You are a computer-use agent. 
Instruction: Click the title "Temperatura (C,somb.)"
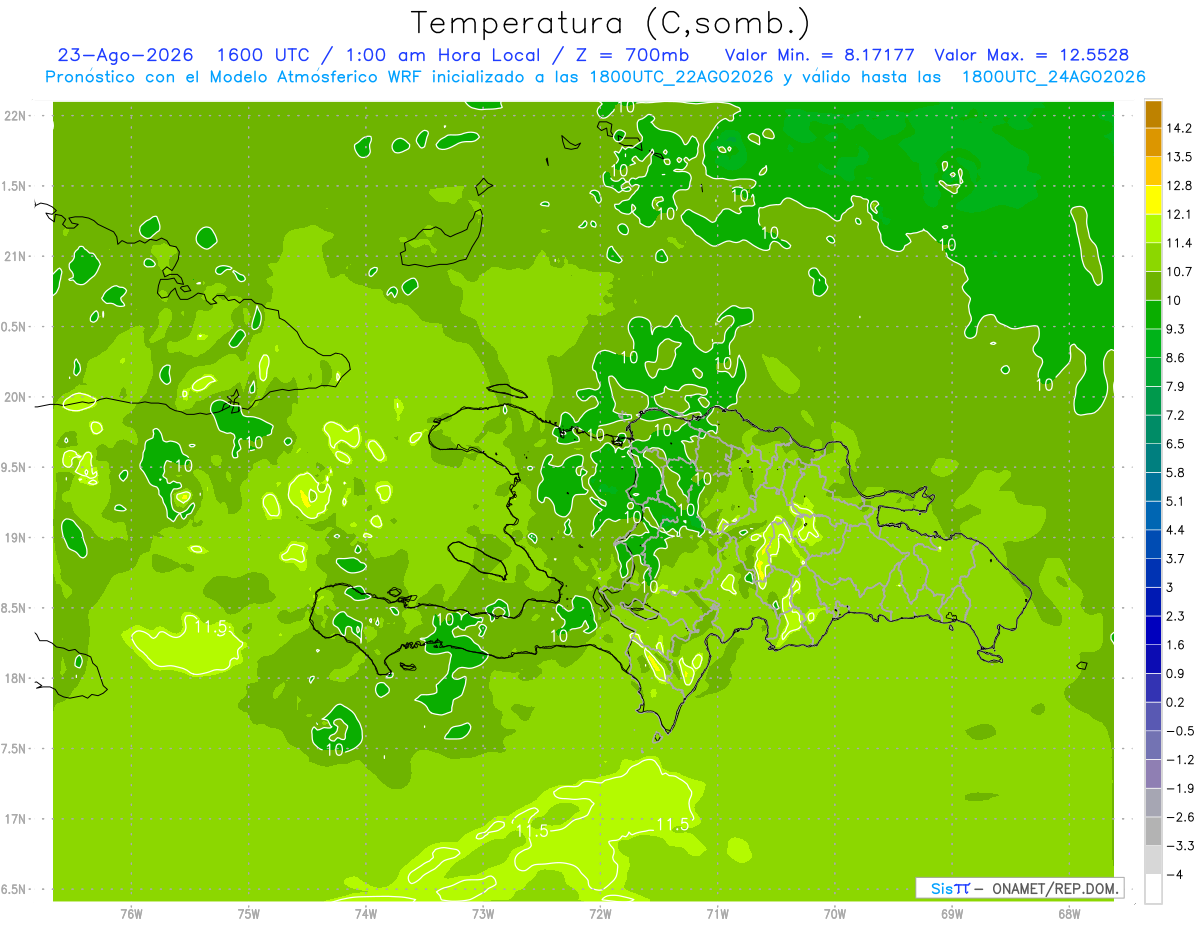click(610, 23)
